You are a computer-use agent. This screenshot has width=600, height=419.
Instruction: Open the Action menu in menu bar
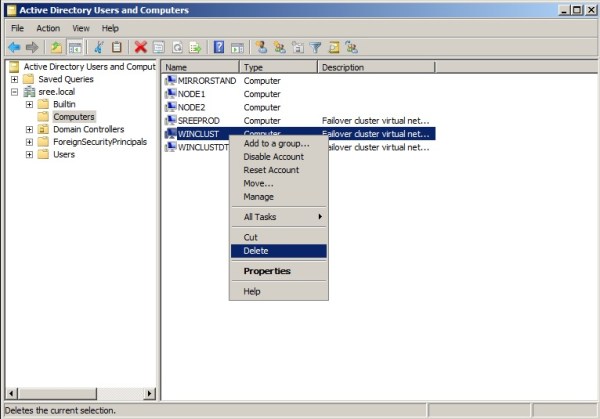tap(48, 28)
